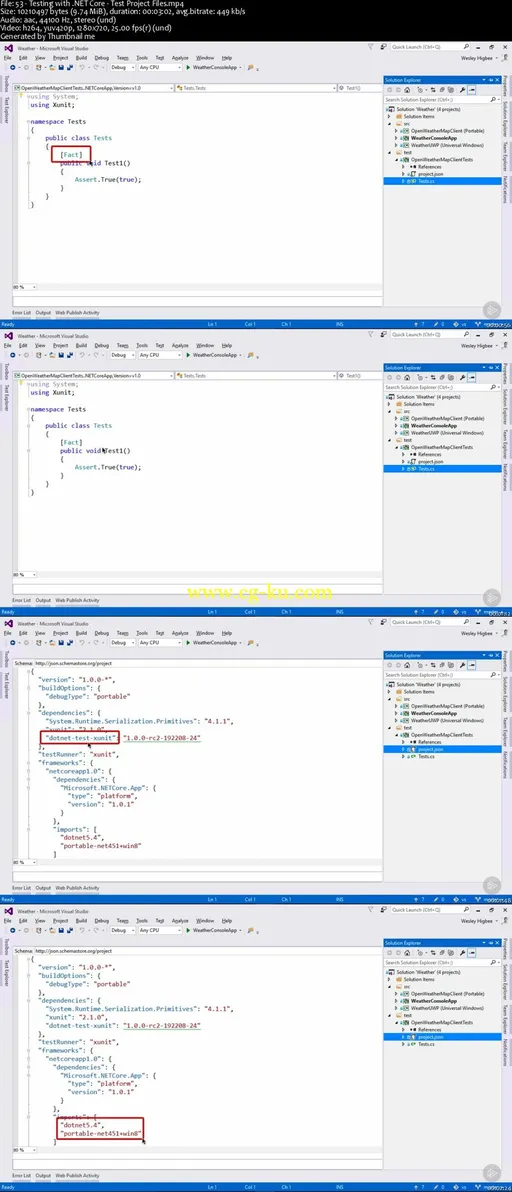Expand the References node in the third frame
Image resolution: width=512 pixels, height=1192 pixels.
[403, 742]
